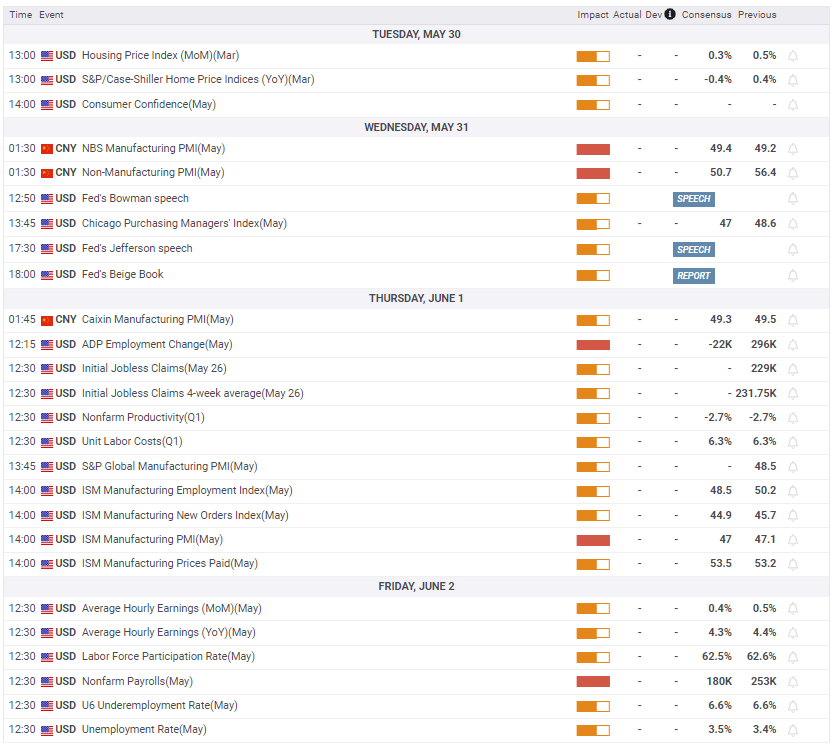834x744 pixels.
Task: Set alert bell for ISM Manufacturing Employment Index
Action: pos(793,491)
